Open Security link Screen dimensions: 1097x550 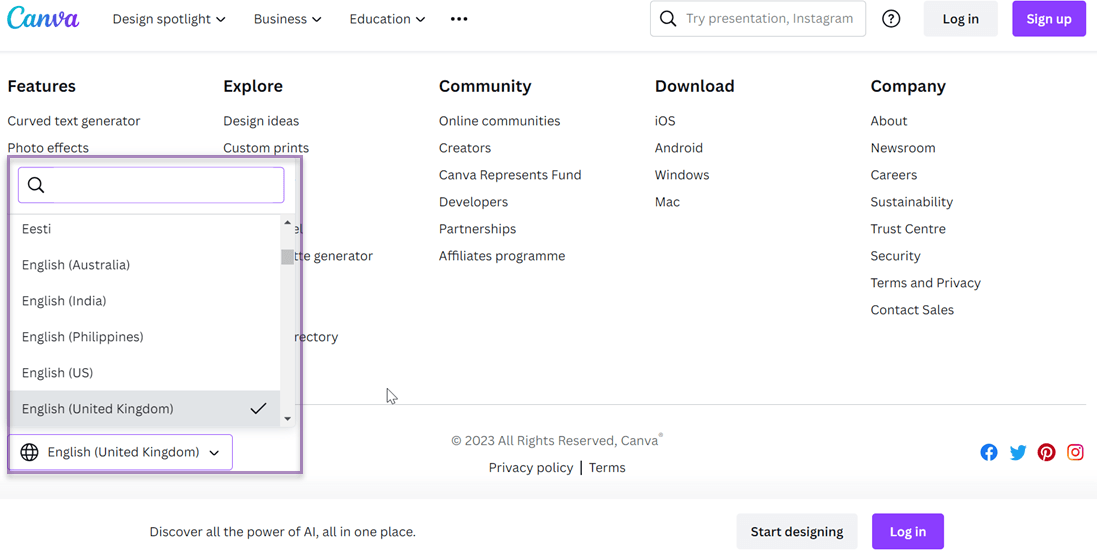point(896,256)
